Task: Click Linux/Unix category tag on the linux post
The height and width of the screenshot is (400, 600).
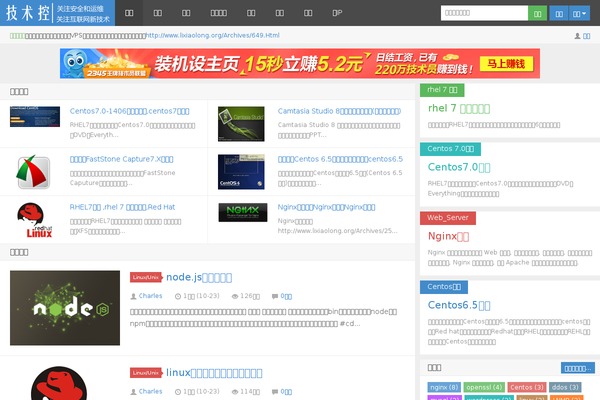Action: (146, 373)
